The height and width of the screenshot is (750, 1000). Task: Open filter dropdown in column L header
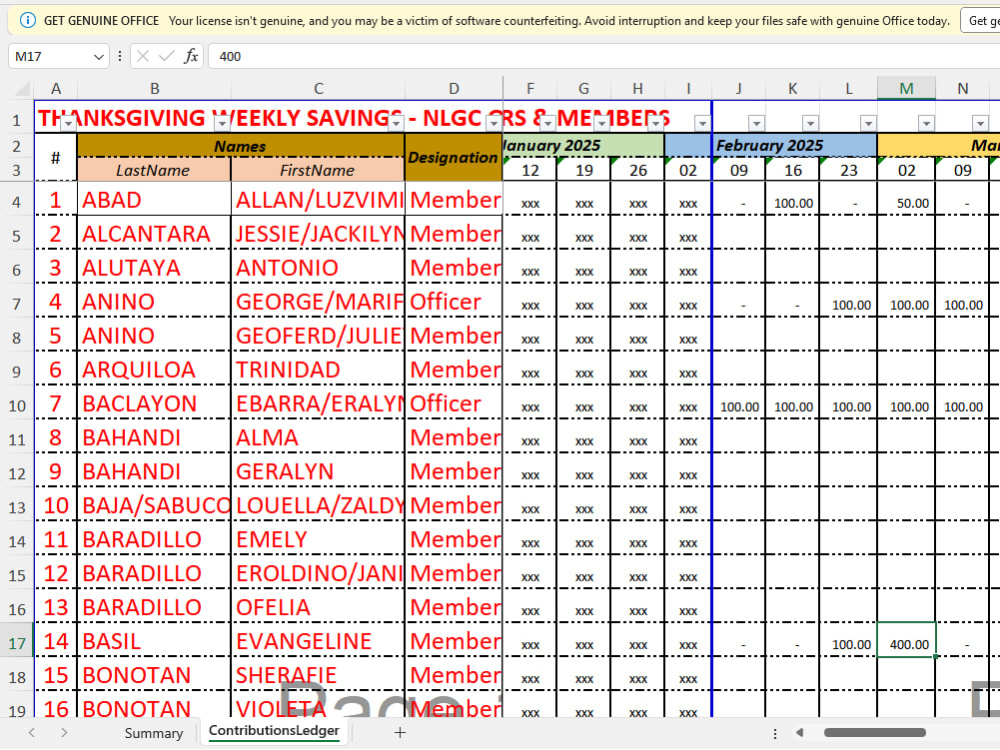[868, 122]
